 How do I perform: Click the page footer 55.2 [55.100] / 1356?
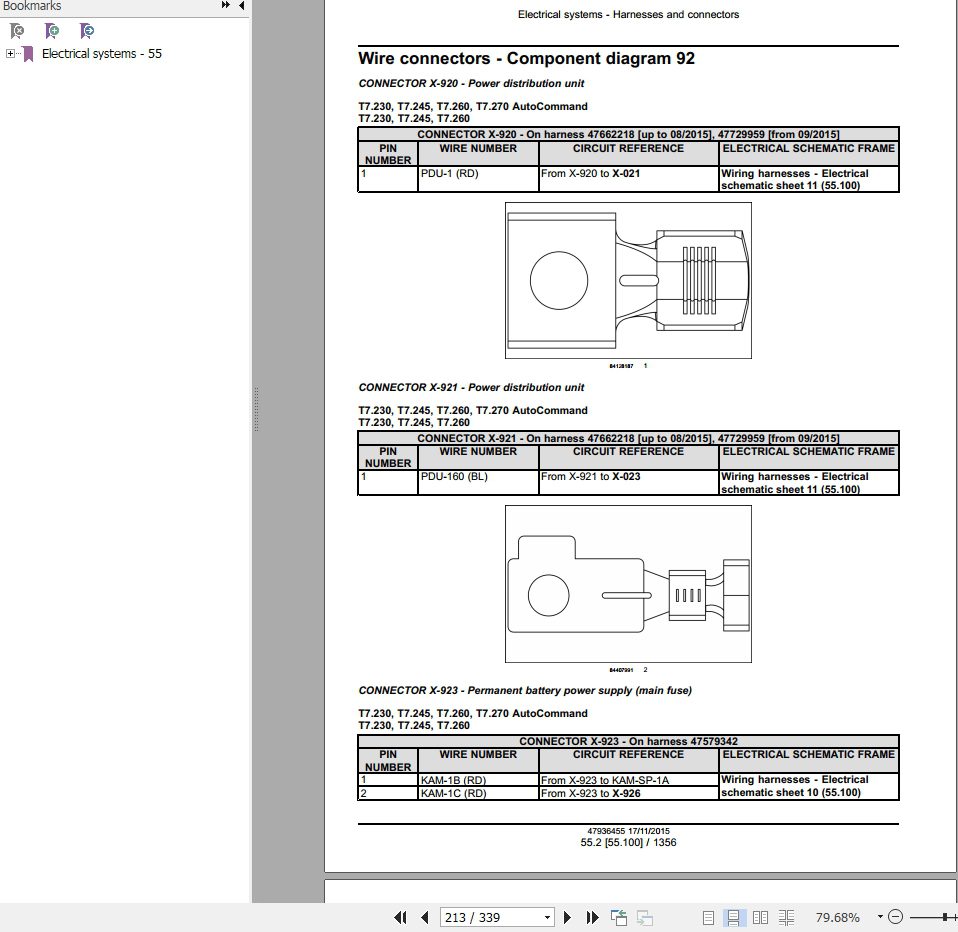[x=628, y=843]
